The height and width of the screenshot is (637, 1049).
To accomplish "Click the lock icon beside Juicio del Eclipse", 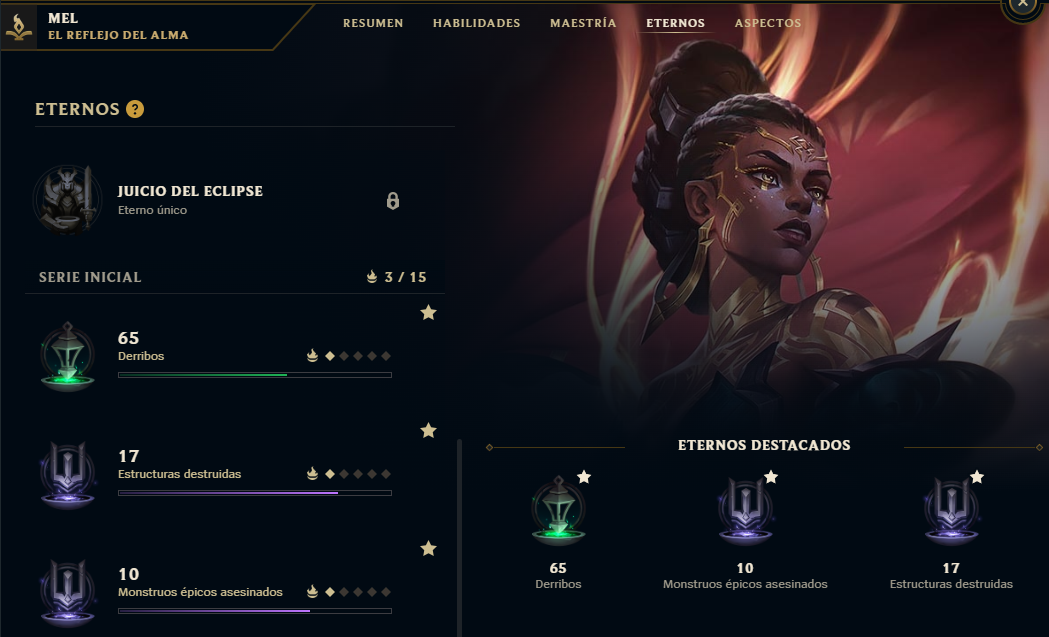I will (393, 201).
